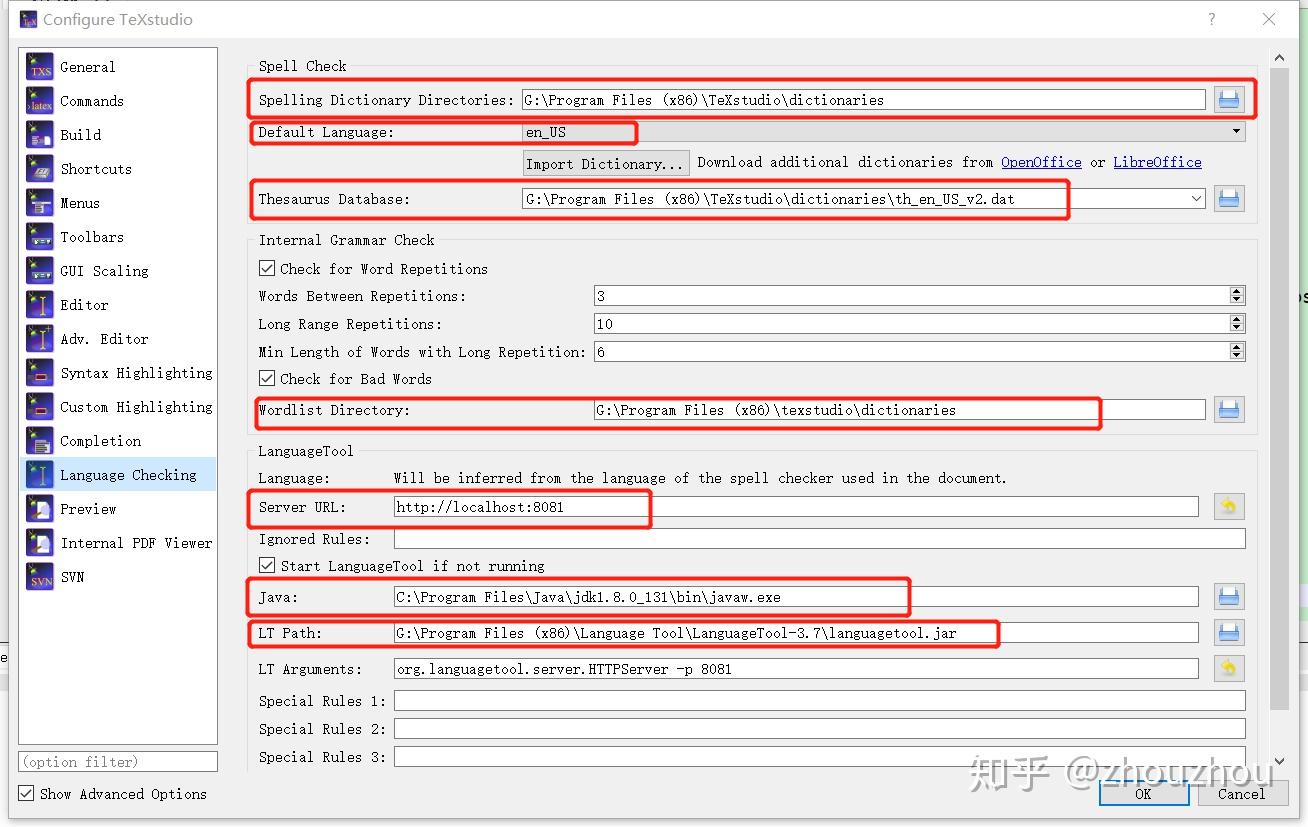Select the SVN configuration section

[x=72, y=576]
